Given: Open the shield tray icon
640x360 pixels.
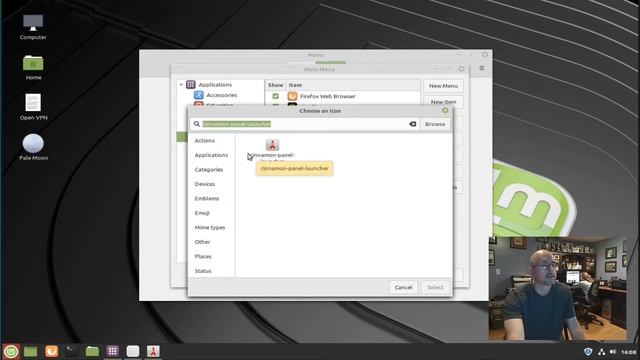Looking at the screenshot, I should click(x=588, y=351).
